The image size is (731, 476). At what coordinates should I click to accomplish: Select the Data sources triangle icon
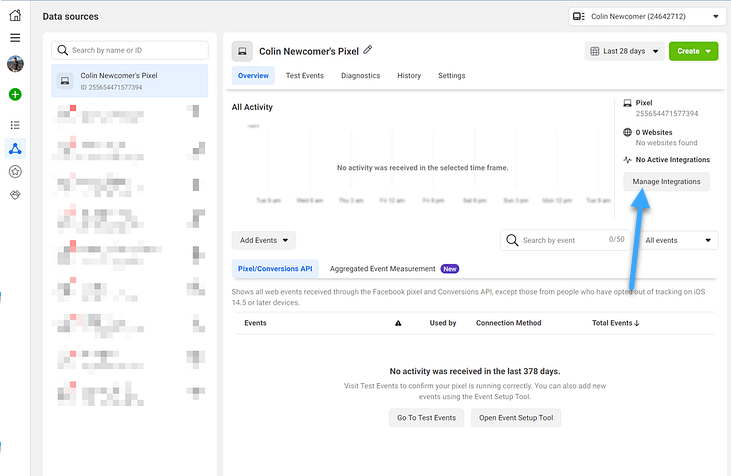click(x=15, y=149)
